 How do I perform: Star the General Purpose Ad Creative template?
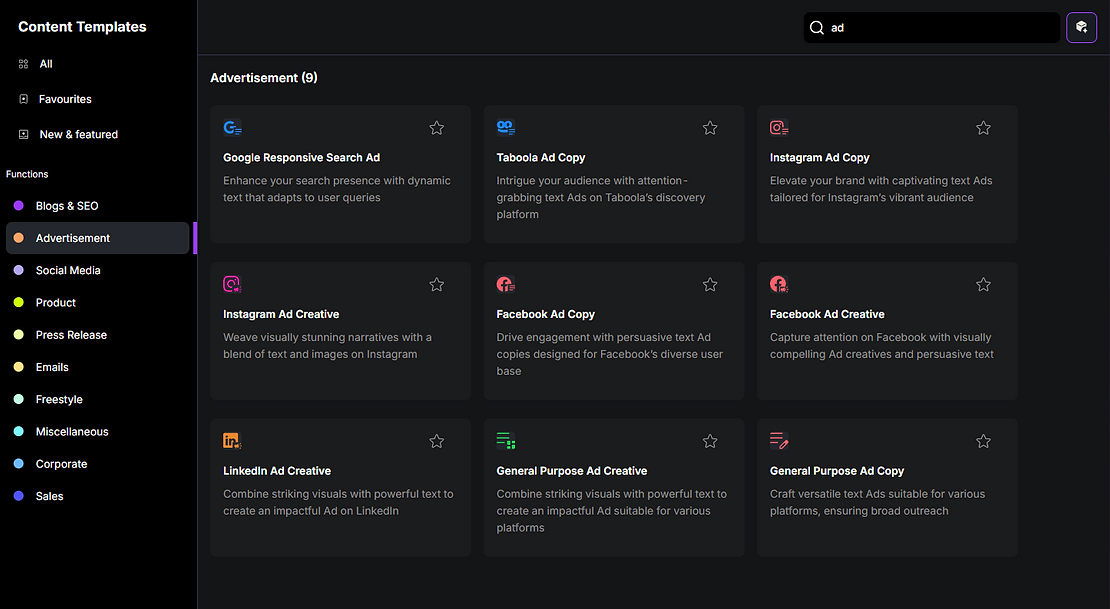coord(710,440)
